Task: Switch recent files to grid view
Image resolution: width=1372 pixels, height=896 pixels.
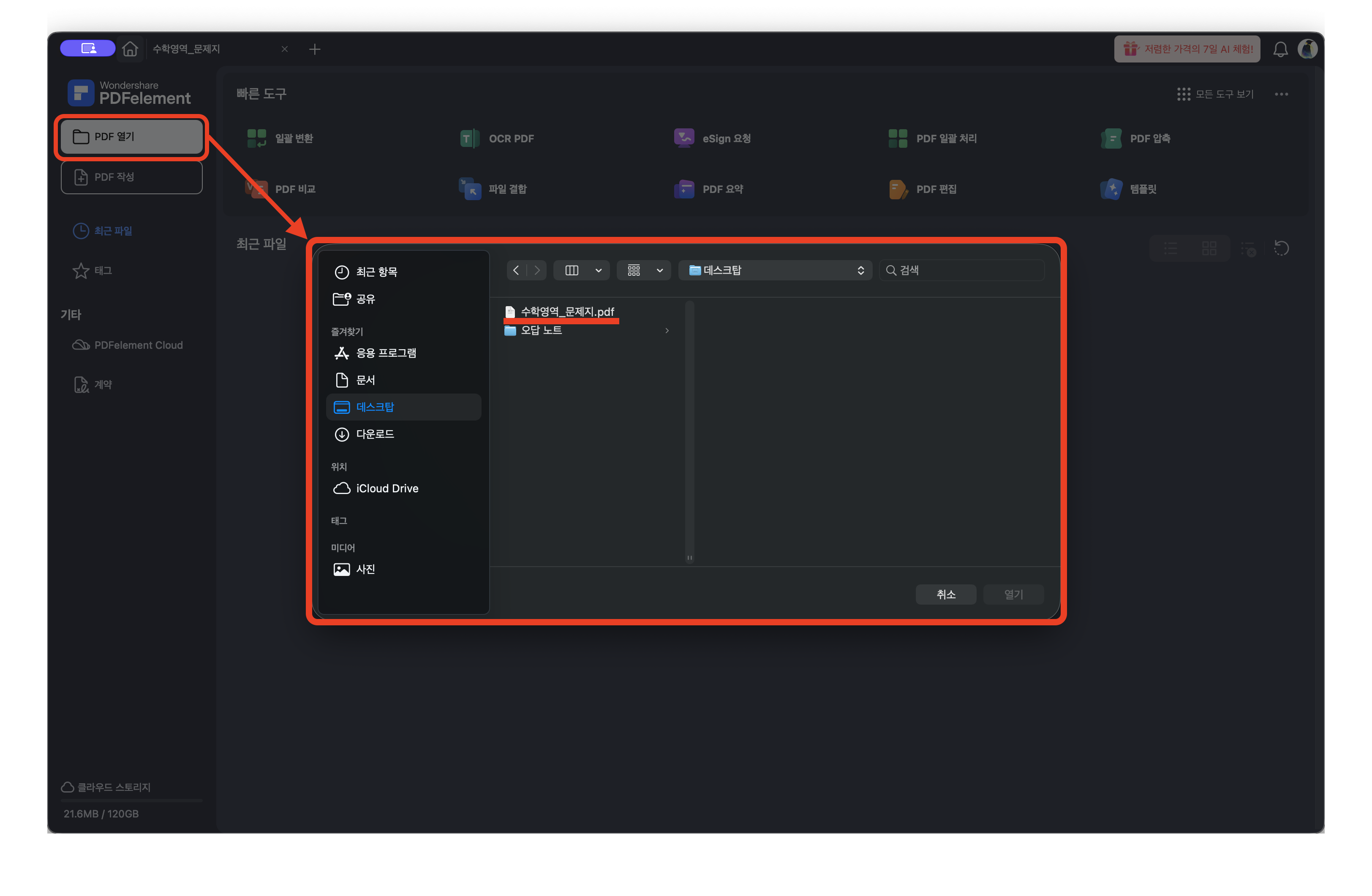Action: (1209, 248)
